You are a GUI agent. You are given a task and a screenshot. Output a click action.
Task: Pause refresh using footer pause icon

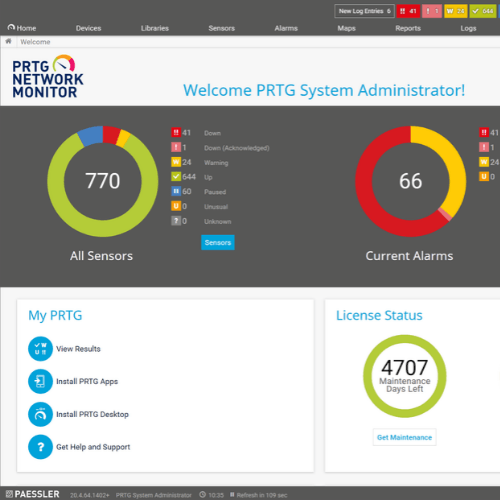(x=232, y=495)
